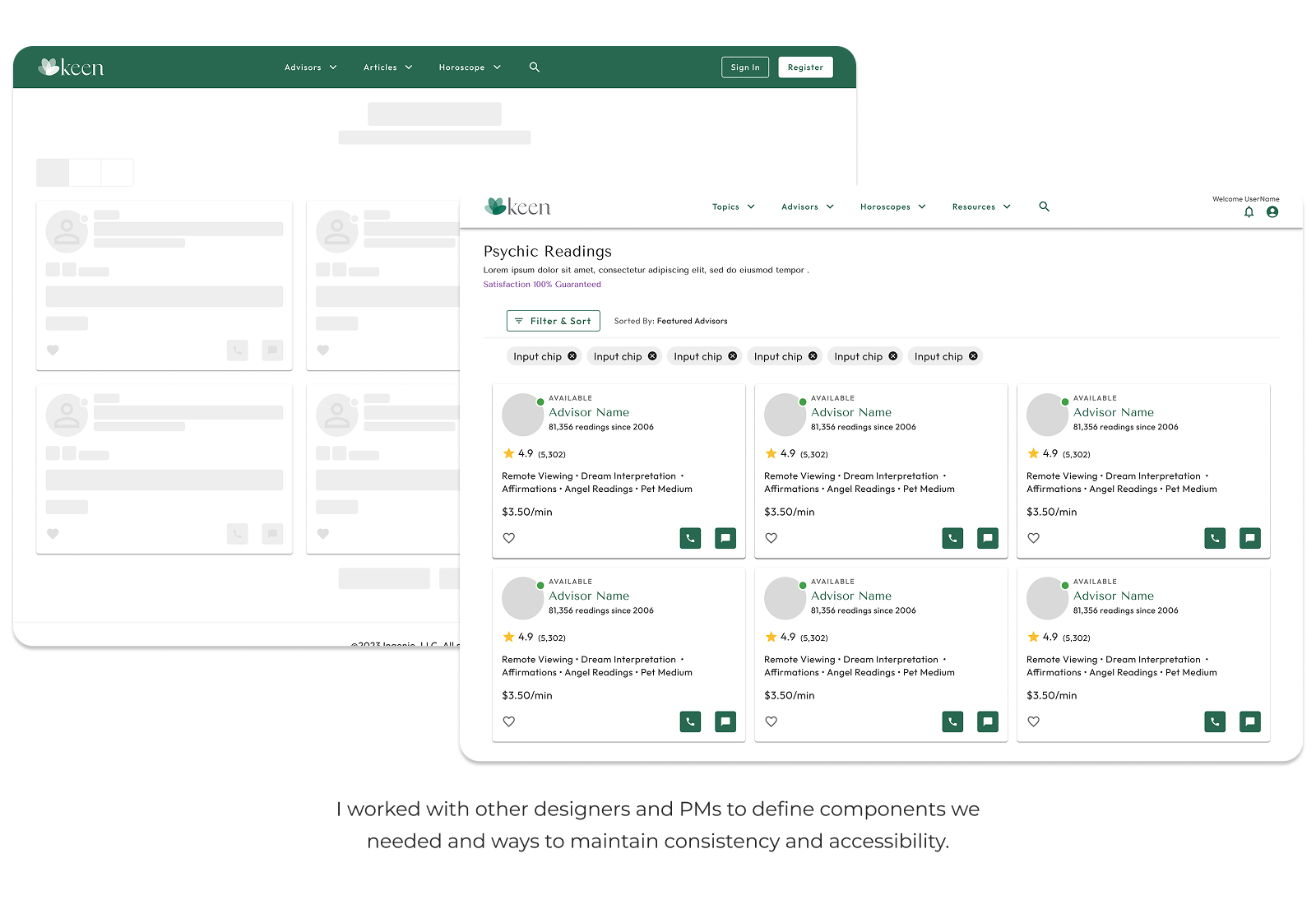Start chat in top-row last card
This screenshot has width=1316, height=900.
1250,538
